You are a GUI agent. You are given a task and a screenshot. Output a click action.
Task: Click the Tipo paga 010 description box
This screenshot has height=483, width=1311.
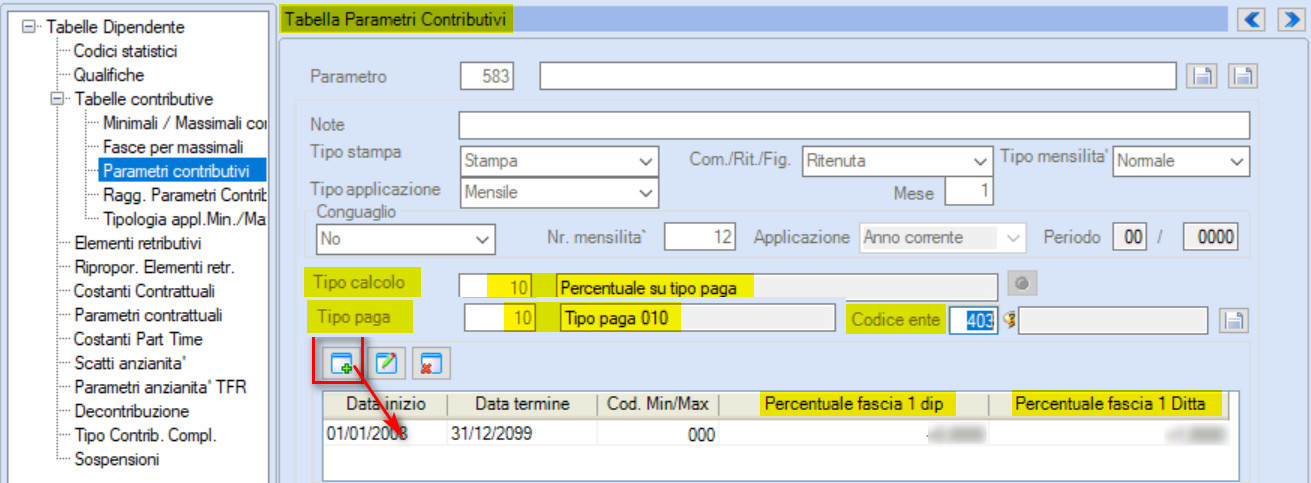point(698,320)
